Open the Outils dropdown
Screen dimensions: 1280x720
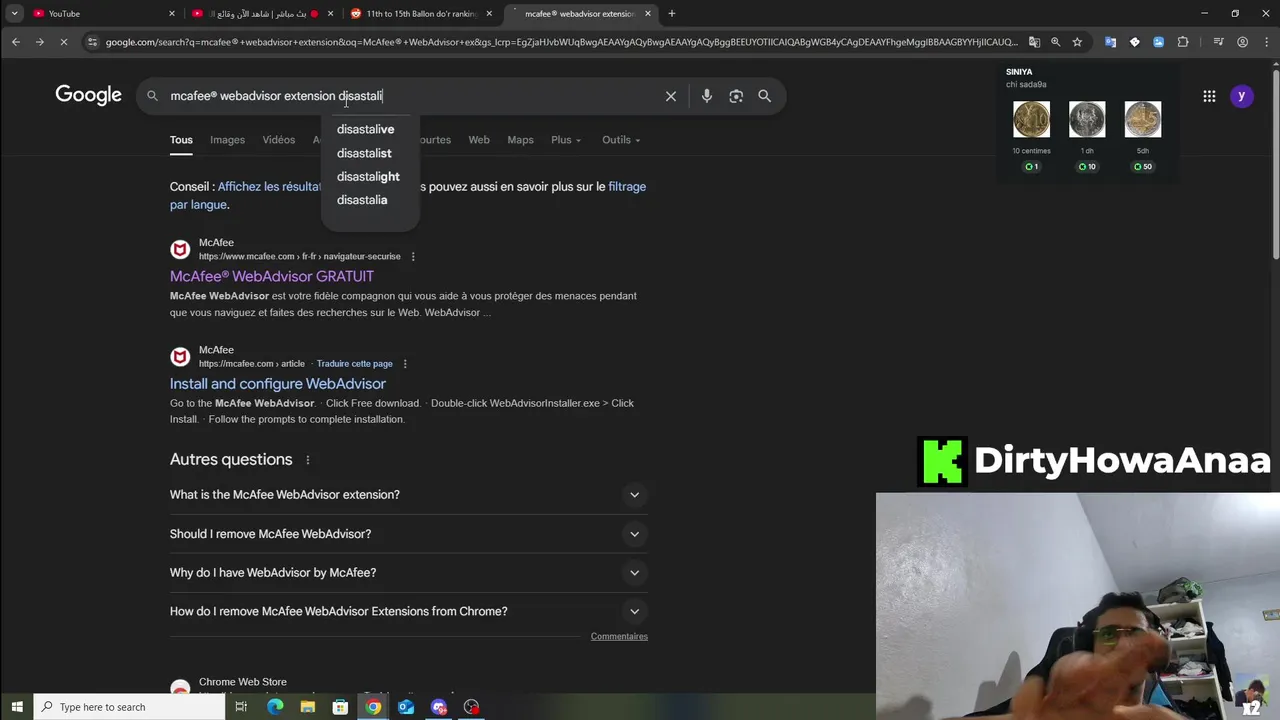click(x=621, y=140)
